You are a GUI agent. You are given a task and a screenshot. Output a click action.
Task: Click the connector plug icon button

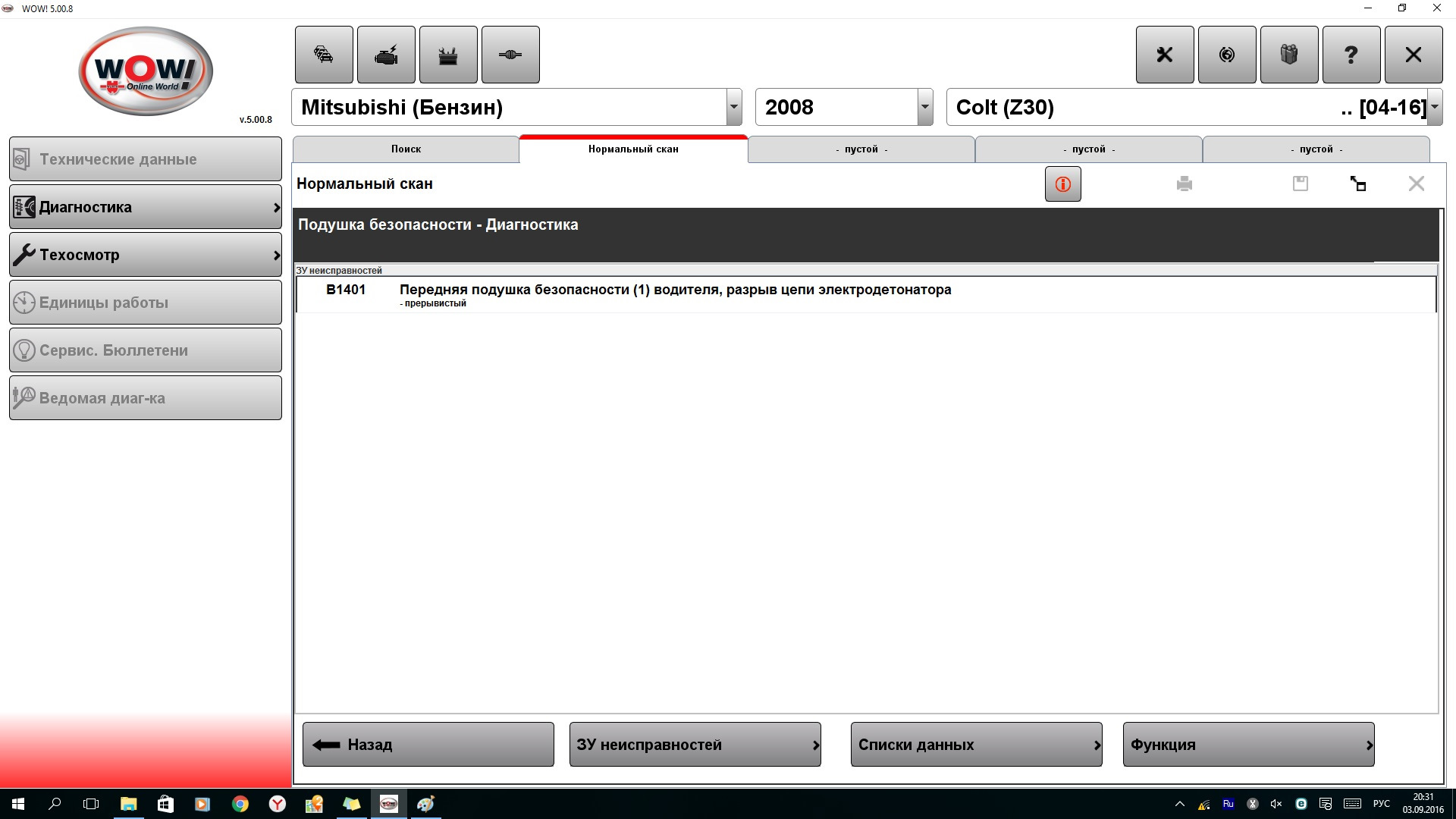(x=510, y=55)
